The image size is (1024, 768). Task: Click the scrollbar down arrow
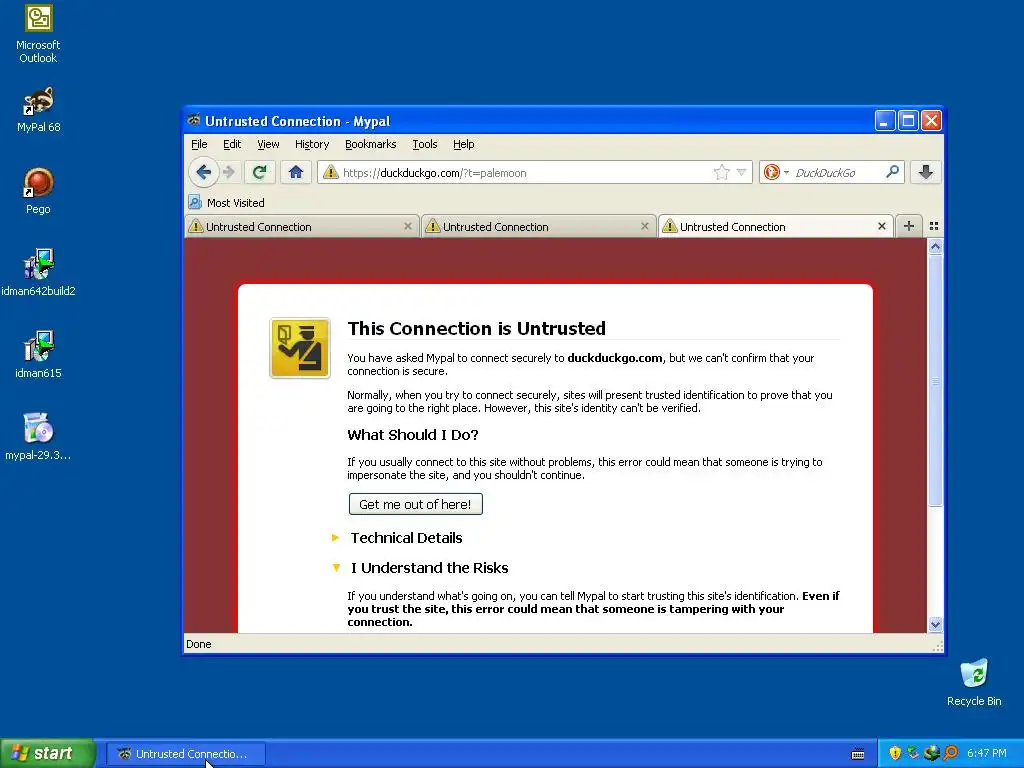[935, 624]
